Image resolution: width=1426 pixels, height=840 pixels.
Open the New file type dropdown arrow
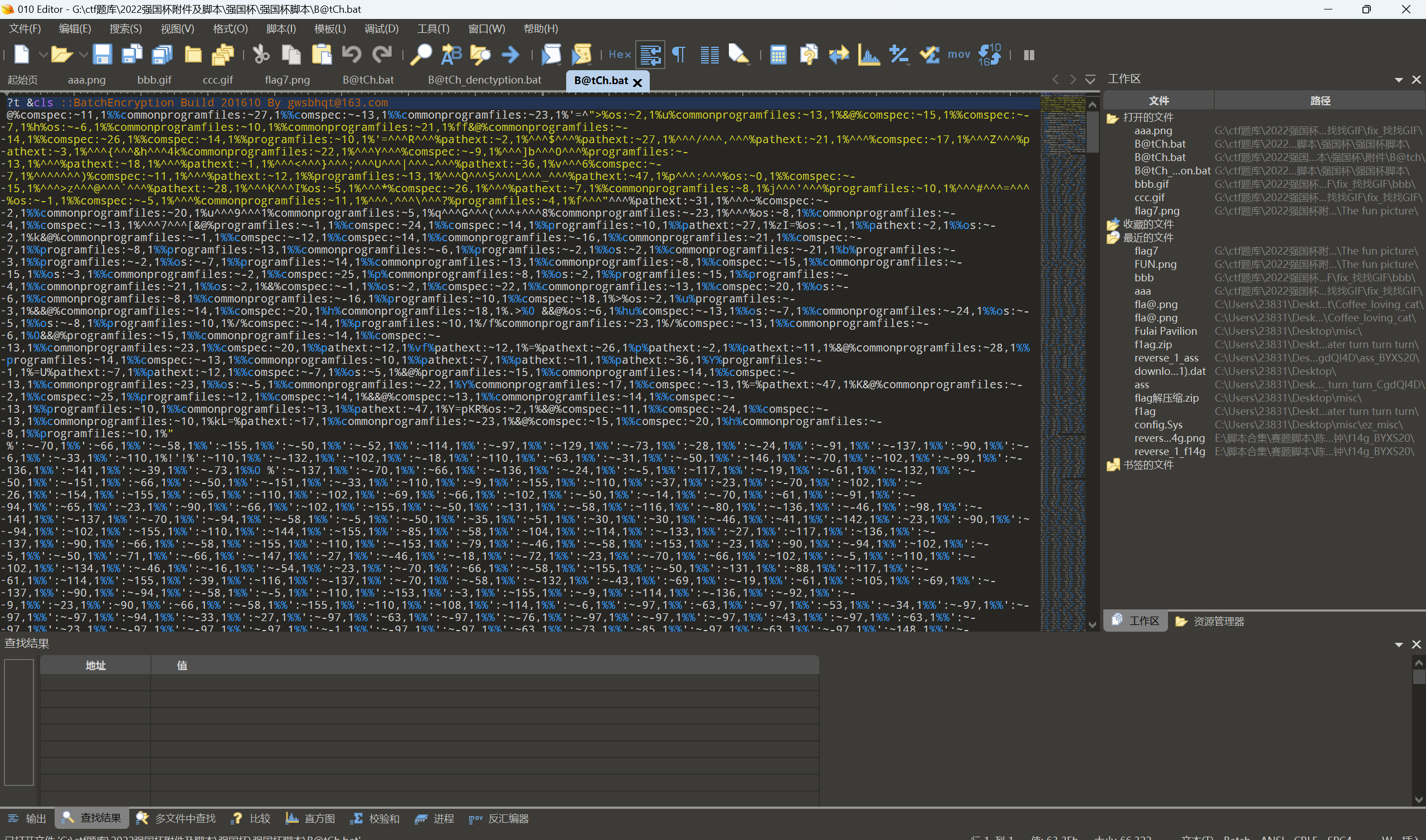click(42, 55)
